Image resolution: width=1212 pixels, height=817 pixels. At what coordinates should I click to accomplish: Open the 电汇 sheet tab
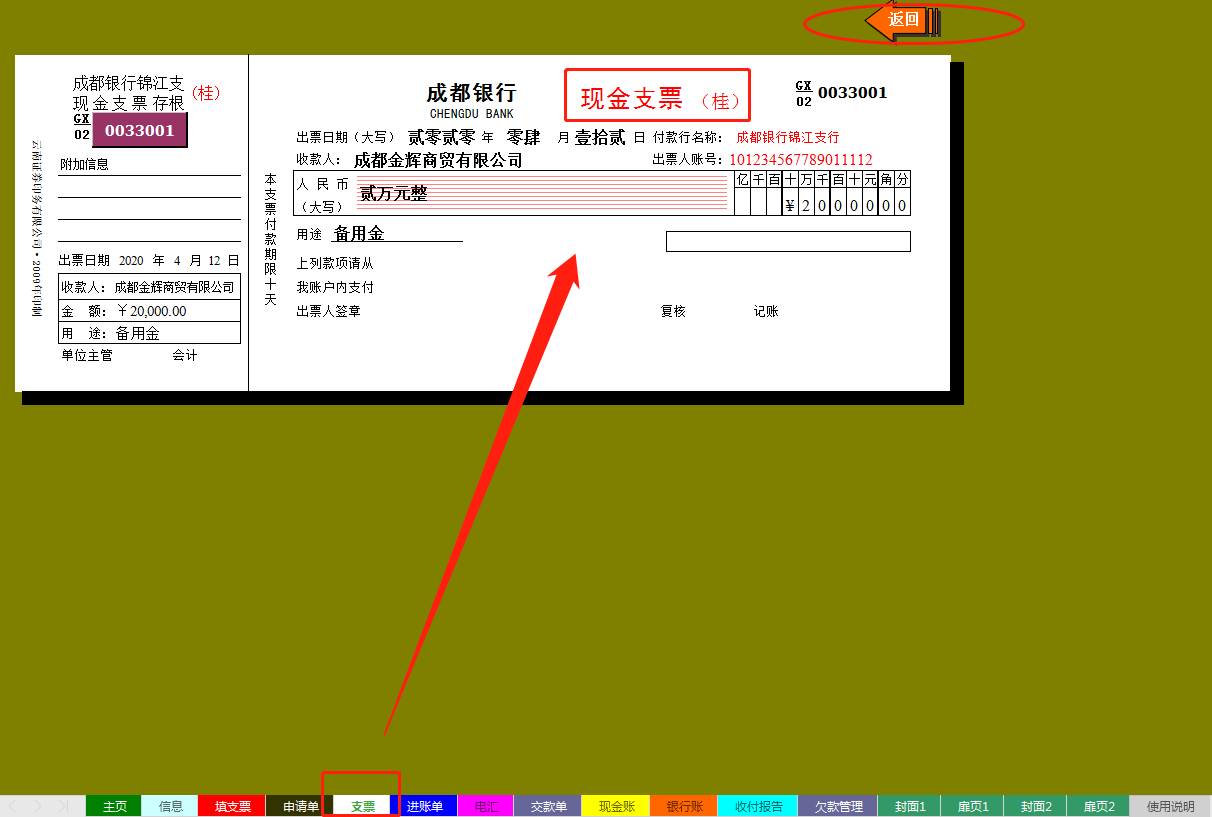[x=486, y=806]
